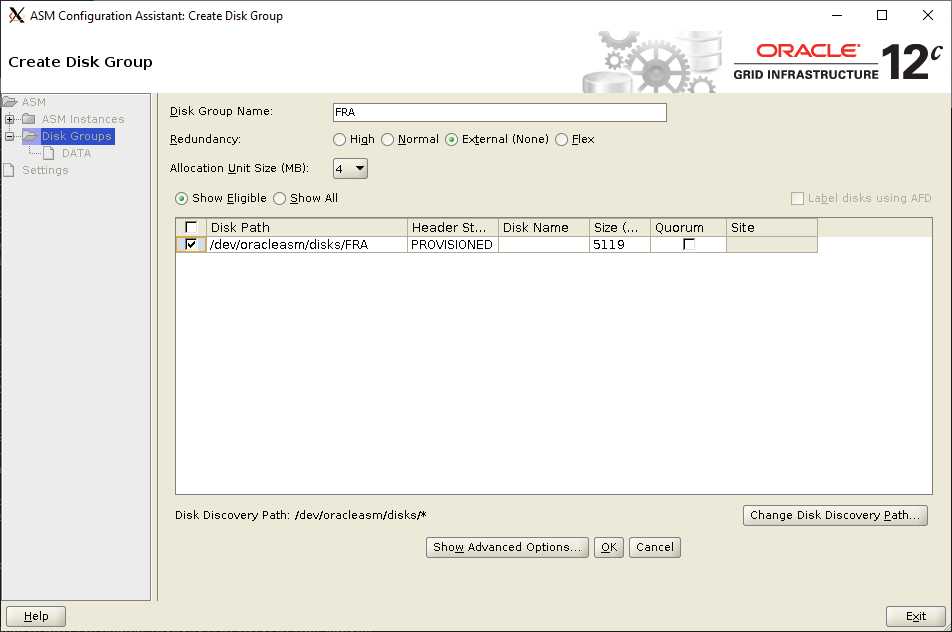Click the Disk Groups folder icon
The width and height of the screenshot is (952, 632).
pyautogui.click(x=30, y=136)
